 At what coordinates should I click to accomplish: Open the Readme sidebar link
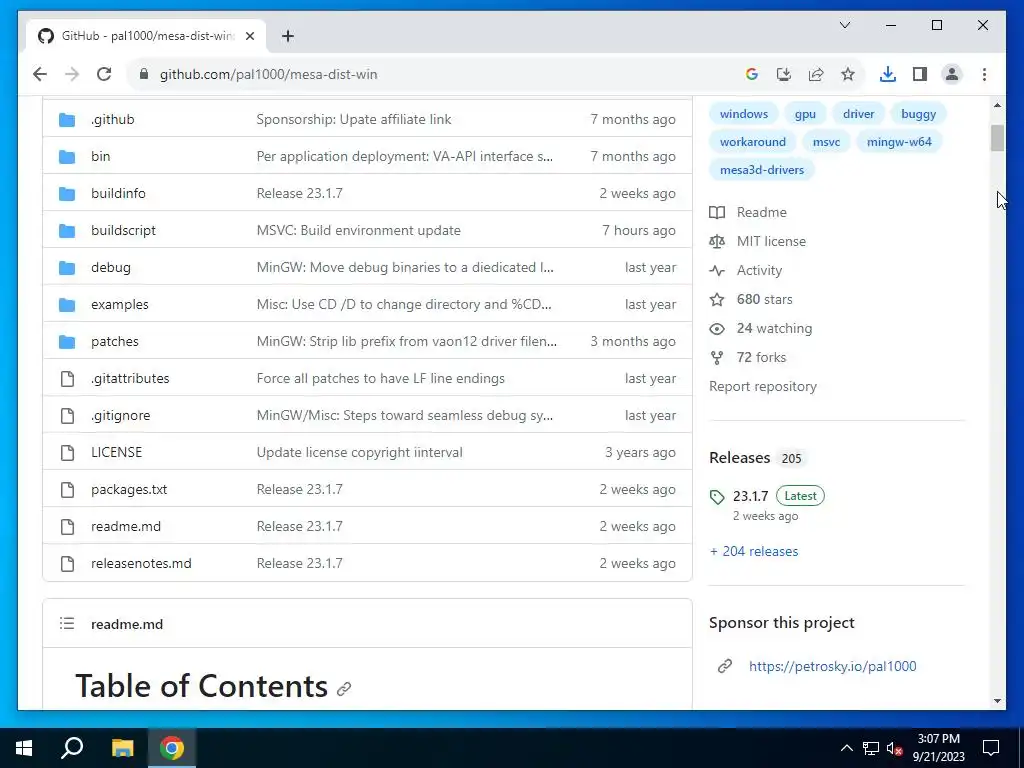[x=748, y=212]
